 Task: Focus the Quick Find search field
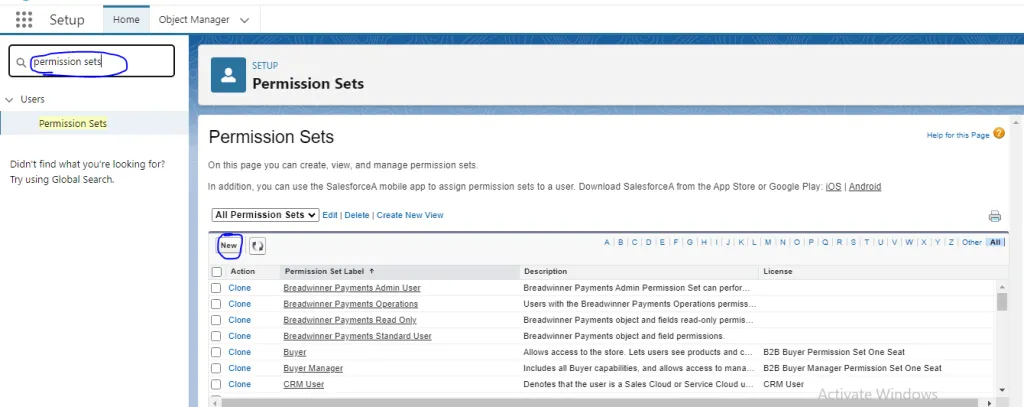pos(91,61)
